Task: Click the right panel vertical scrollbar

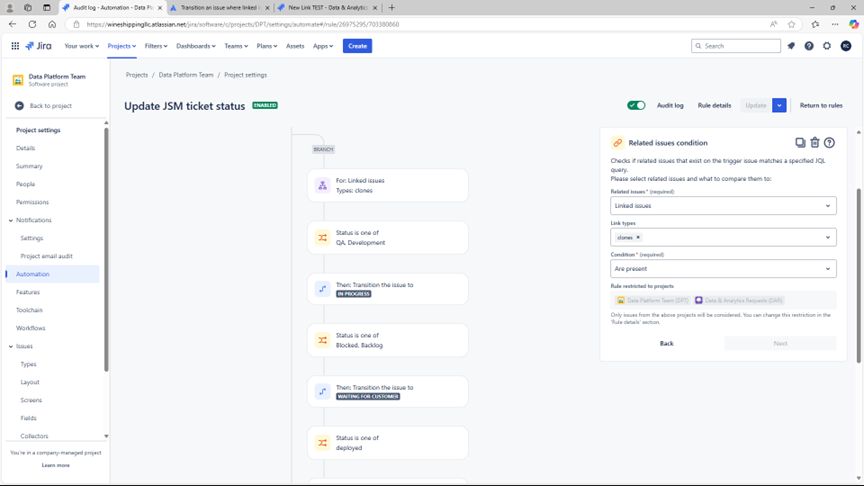Action: (858, 276)
